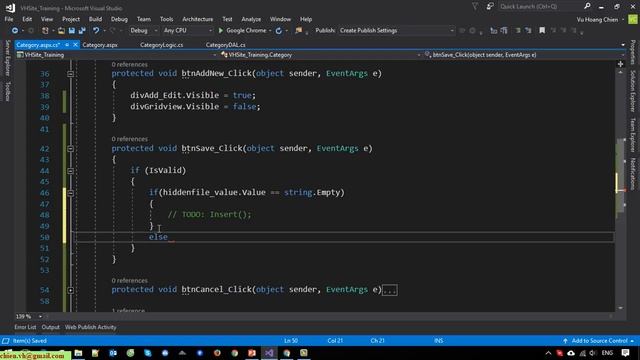The height and width of the screenshot is (360, 640).
Task: Click the New Project icon in toolbar
Action: [45, 31]
